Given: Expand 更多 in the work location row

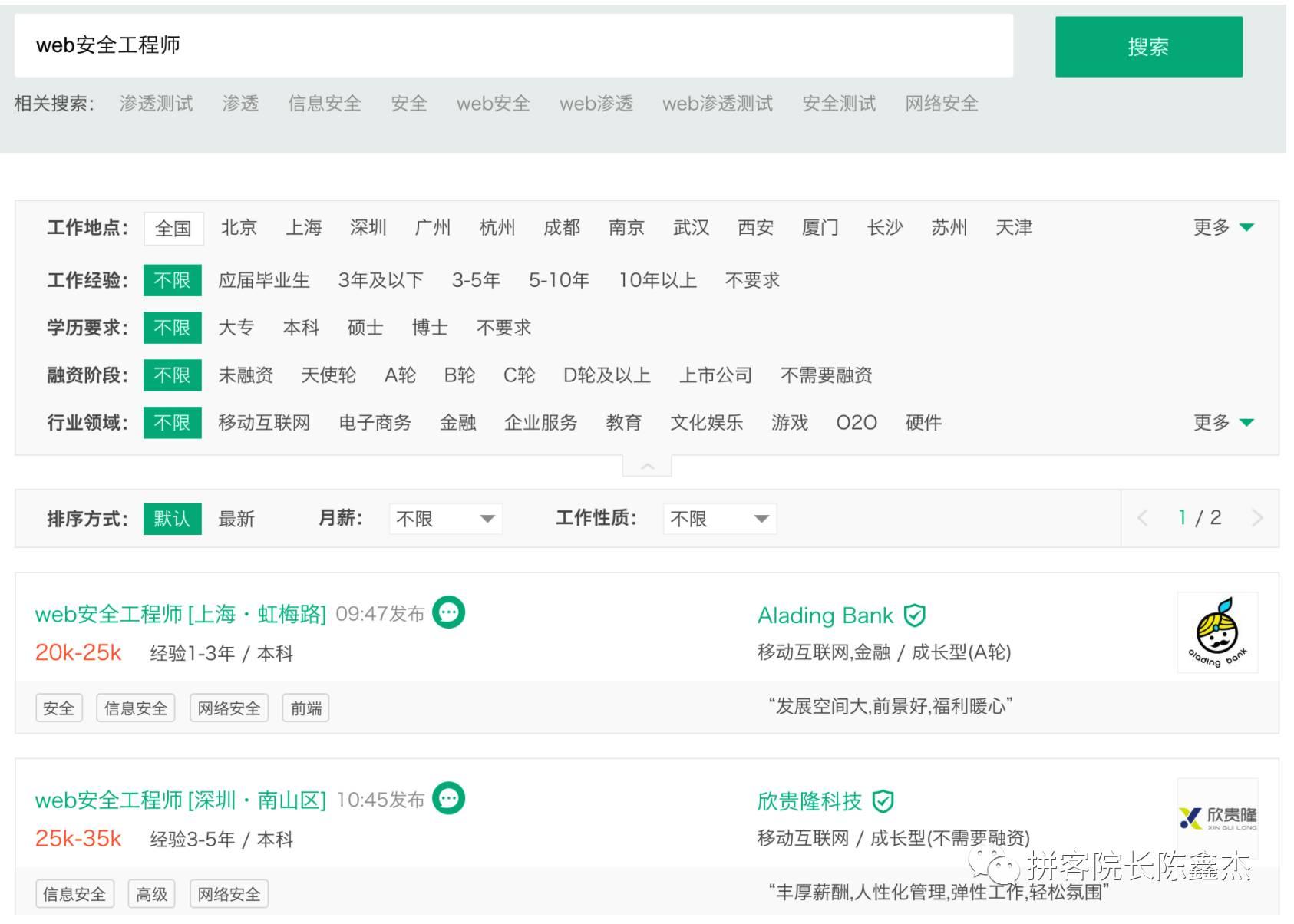Looking at the screenshot, I should (x=1223, y=227).
